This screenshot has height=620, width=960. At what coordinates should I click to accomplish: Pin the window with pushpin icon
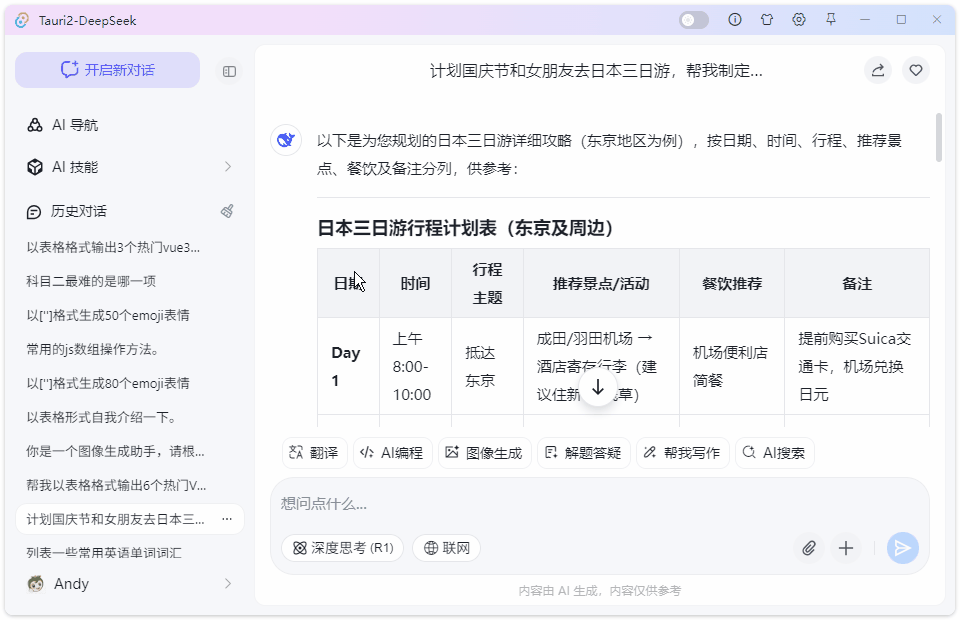pyautogui.click(x=830, y=19)
